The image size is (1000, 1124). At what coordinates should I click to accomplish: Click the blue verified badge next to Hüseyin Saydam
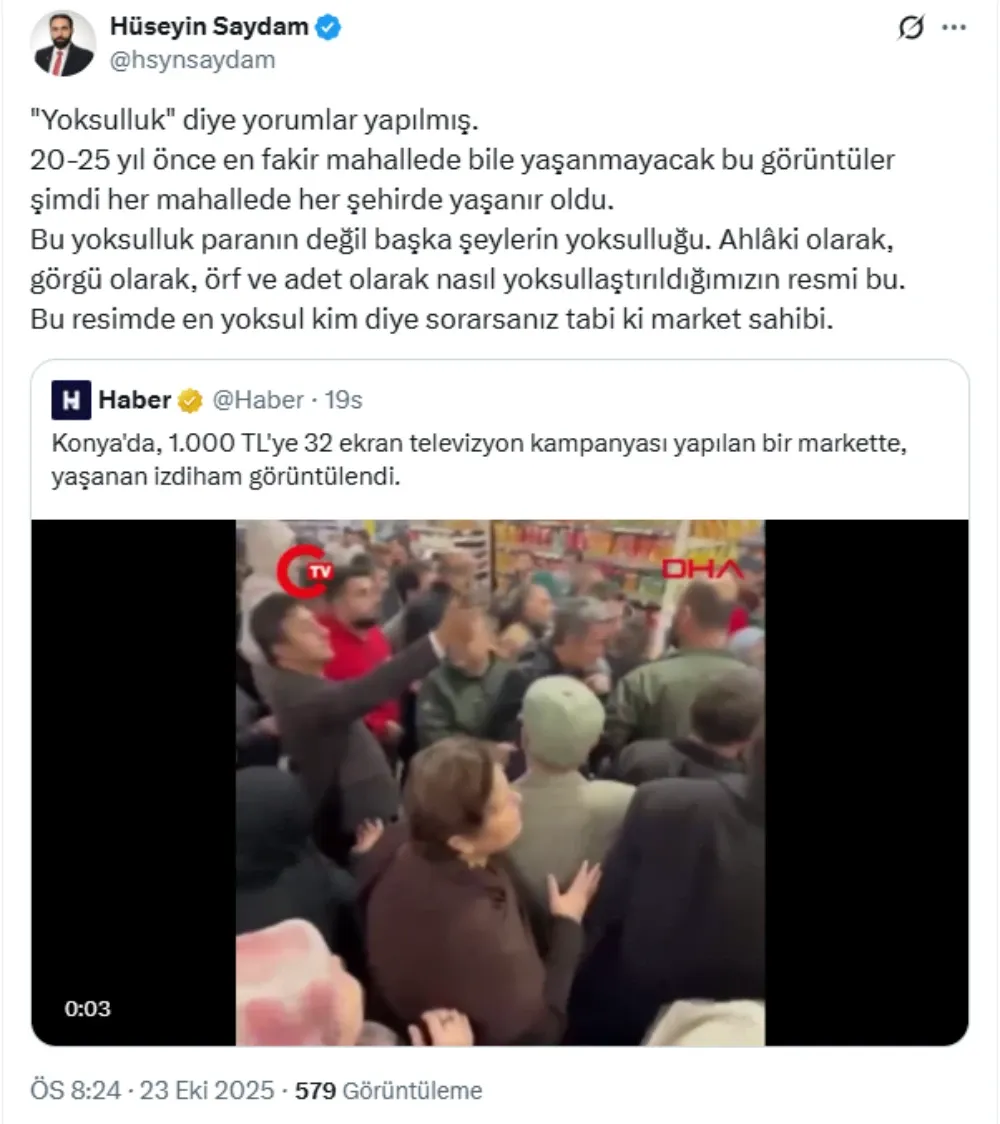[x=328, y=27]
